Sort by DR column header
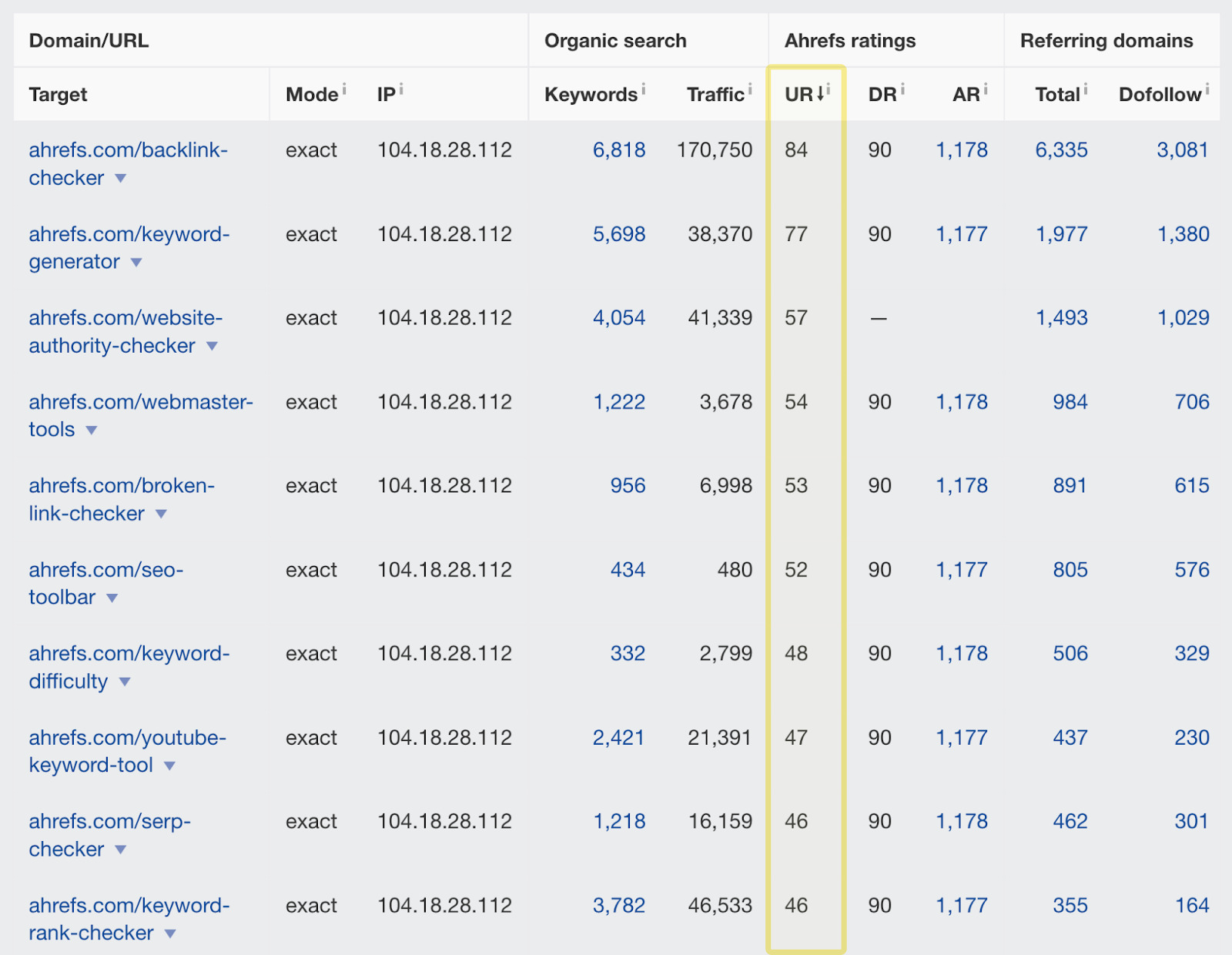 click(882, 95)
